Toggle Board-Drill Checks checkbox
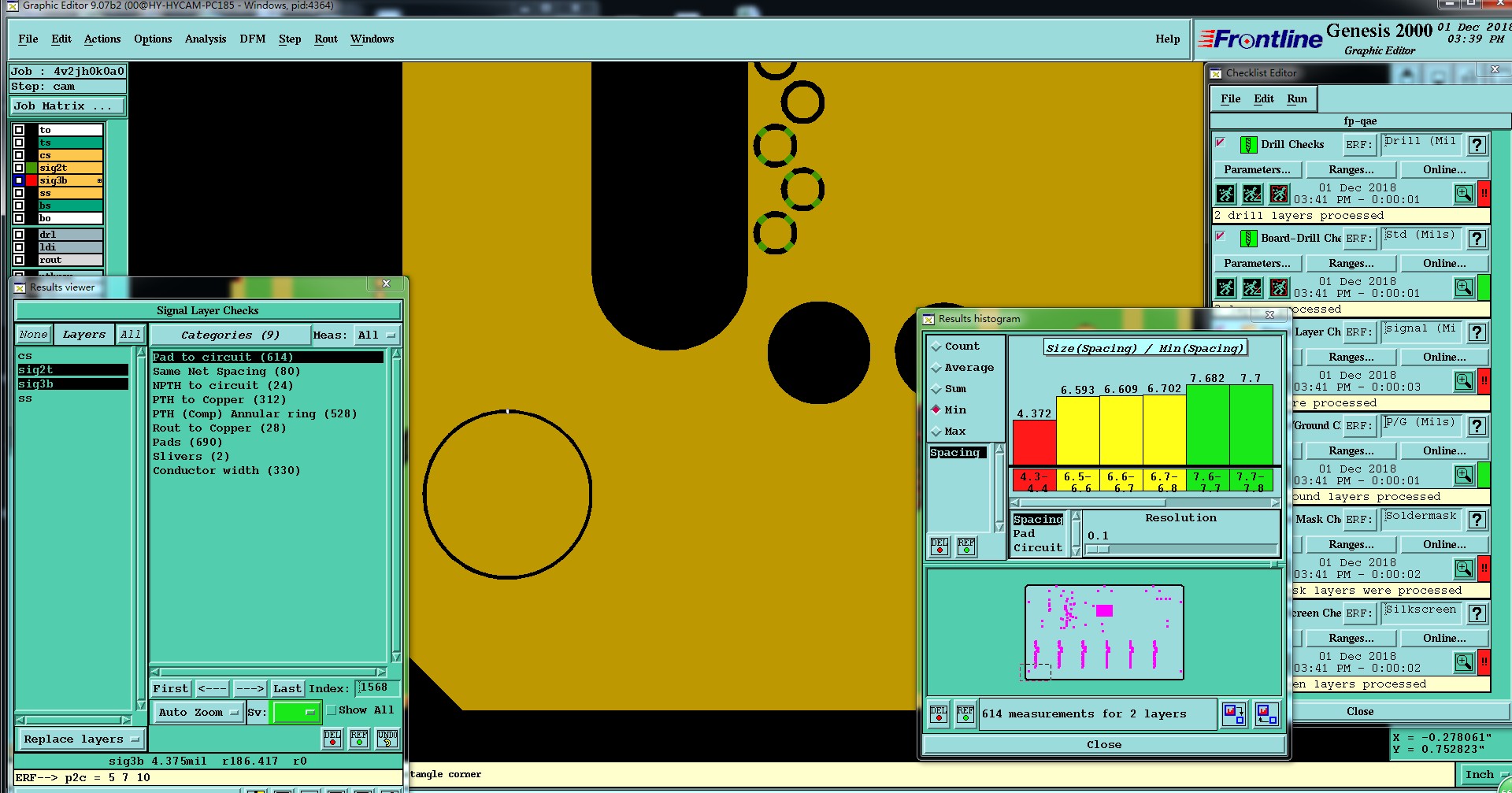 coord(1221,237)
